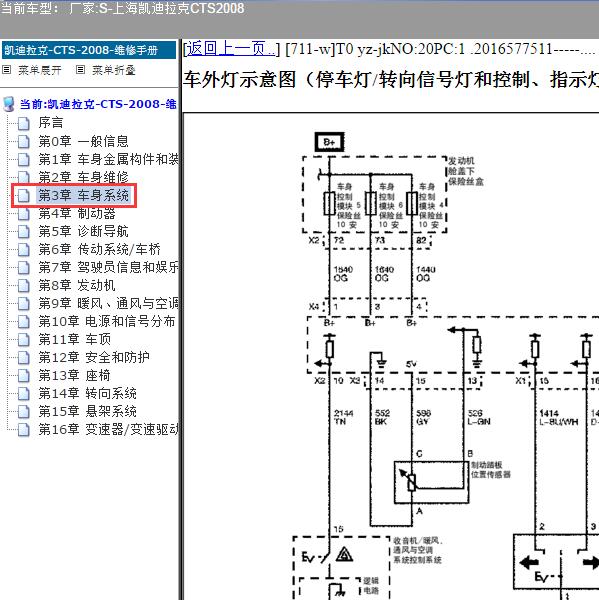Screen dimensions: 599x600
Task: Open 第10章 电源和信号分布
Action: coord(107,321)
